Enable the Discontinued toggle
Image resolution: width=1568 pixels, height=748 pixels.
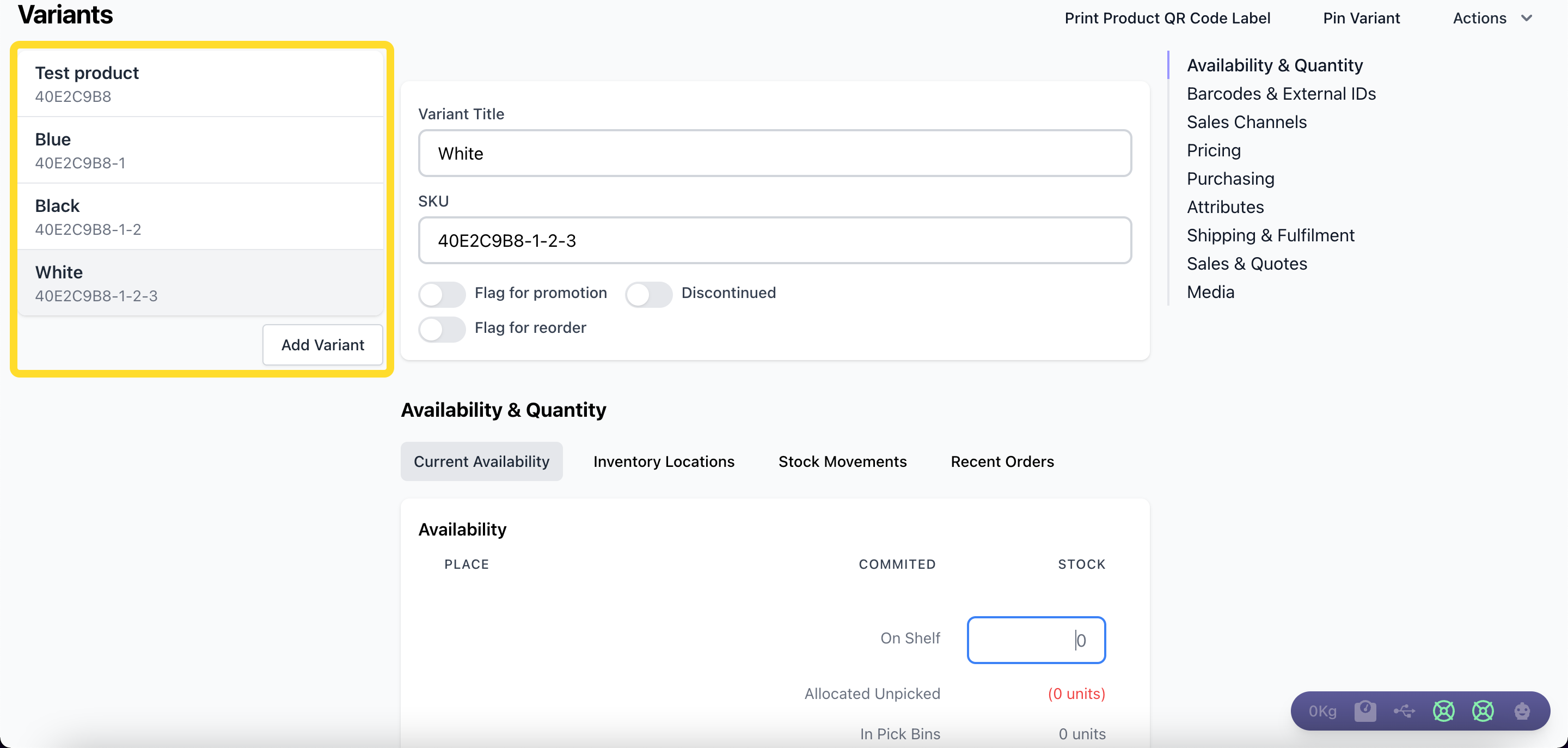(x=648, y=294)
